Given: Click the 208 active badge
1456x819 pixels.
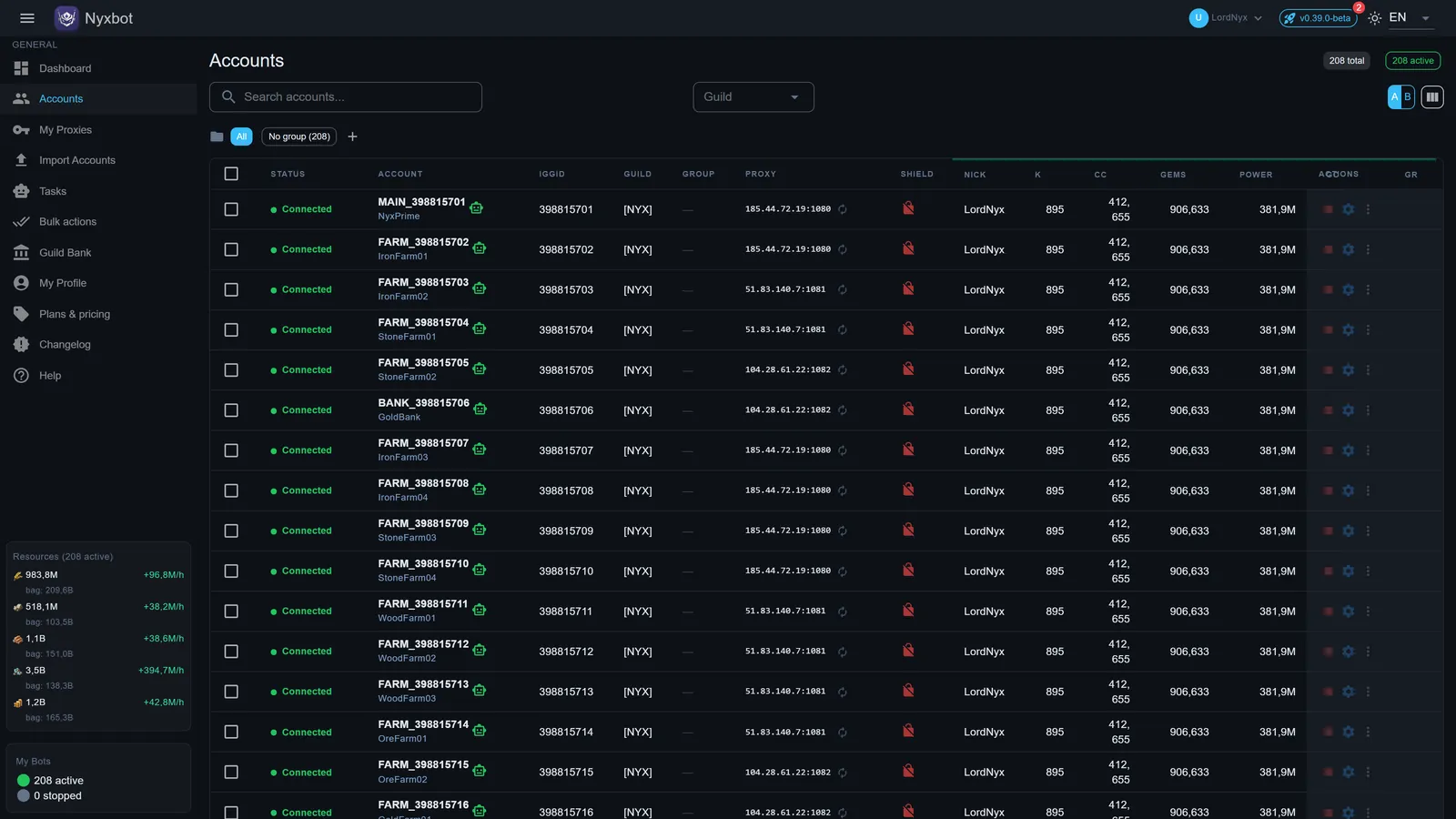Looking at the screenshot, I should [1412, 61].
